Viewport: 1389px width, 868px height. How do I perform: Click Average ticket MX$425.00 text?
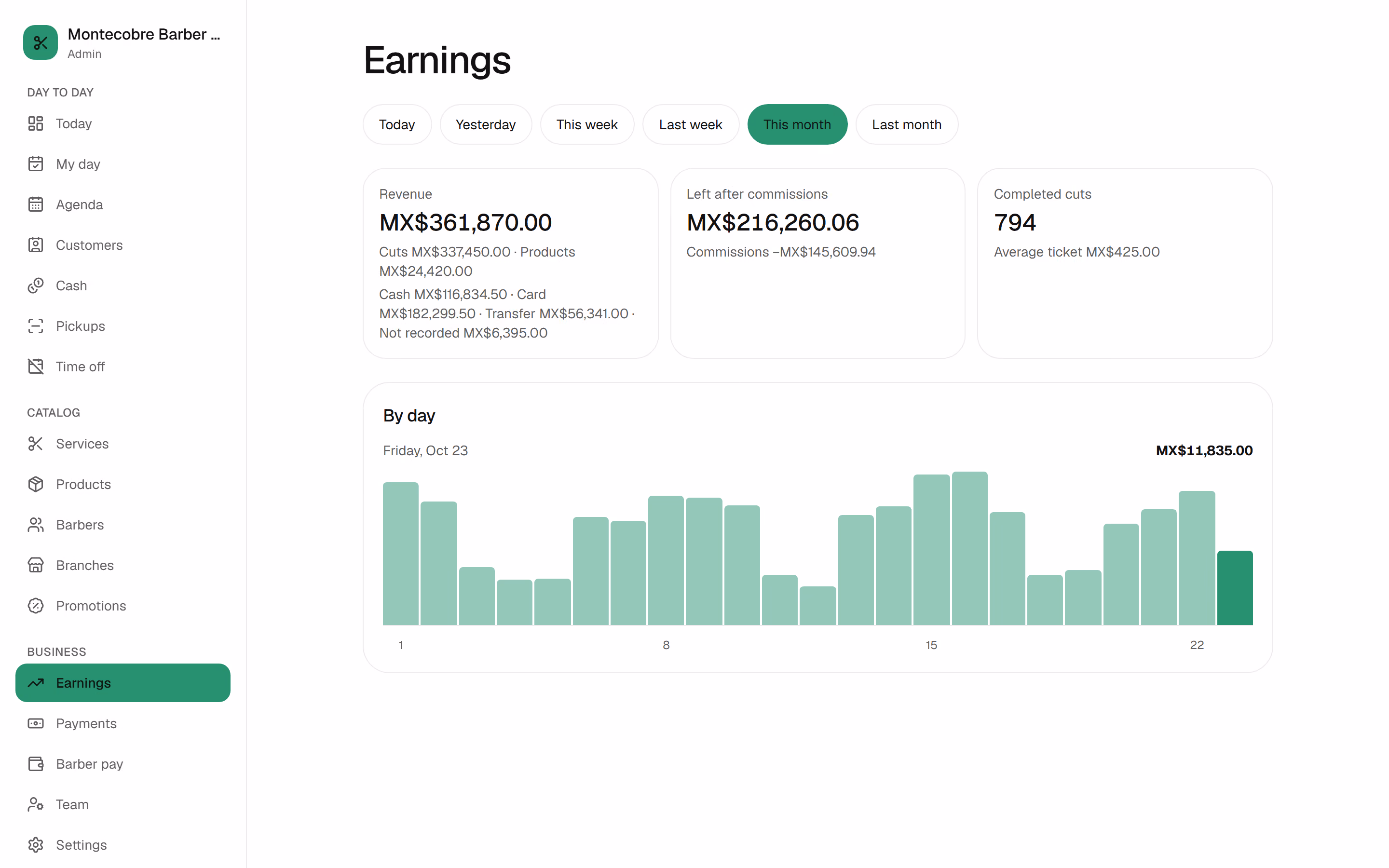1077,252
